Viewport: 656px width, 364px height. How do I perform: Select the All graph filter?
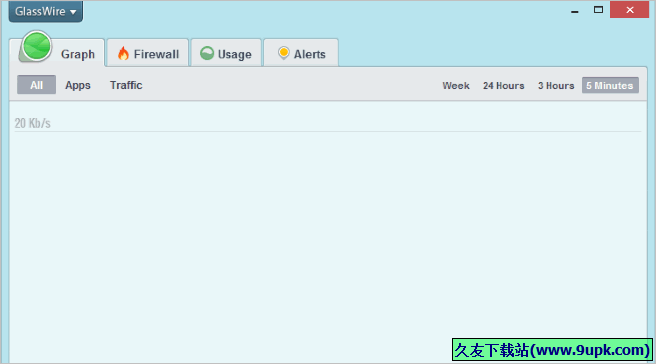[36, 85]
